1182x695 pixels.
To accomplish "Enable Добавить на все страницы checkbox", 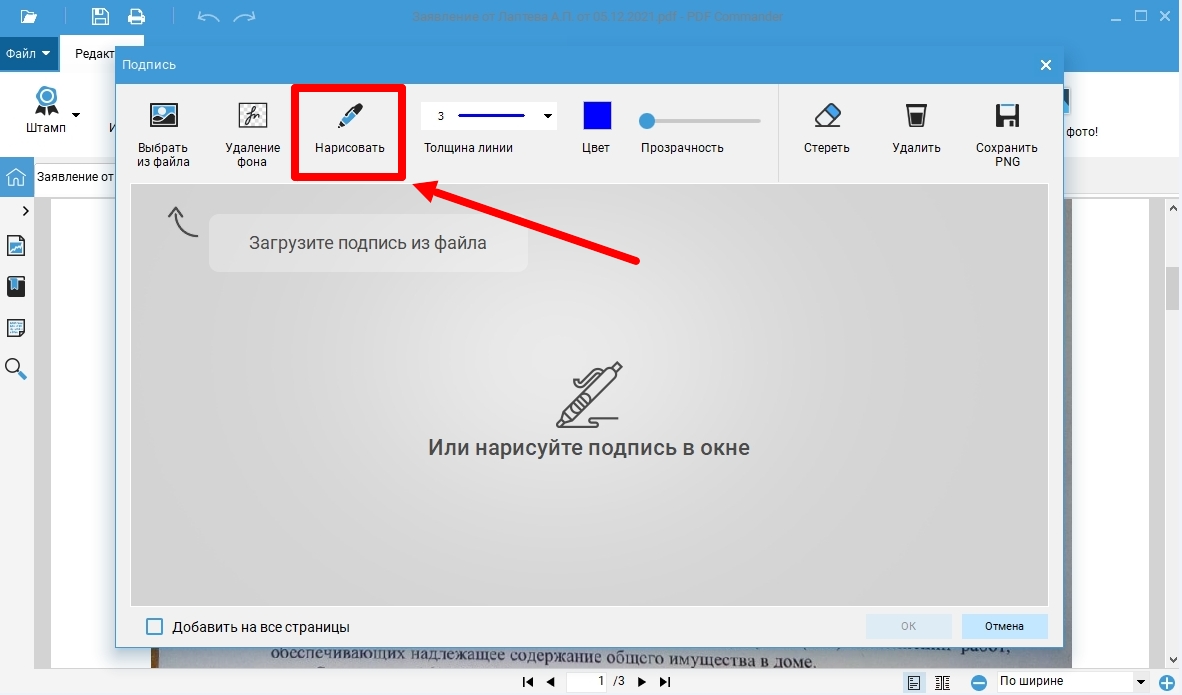I will 154,626.
